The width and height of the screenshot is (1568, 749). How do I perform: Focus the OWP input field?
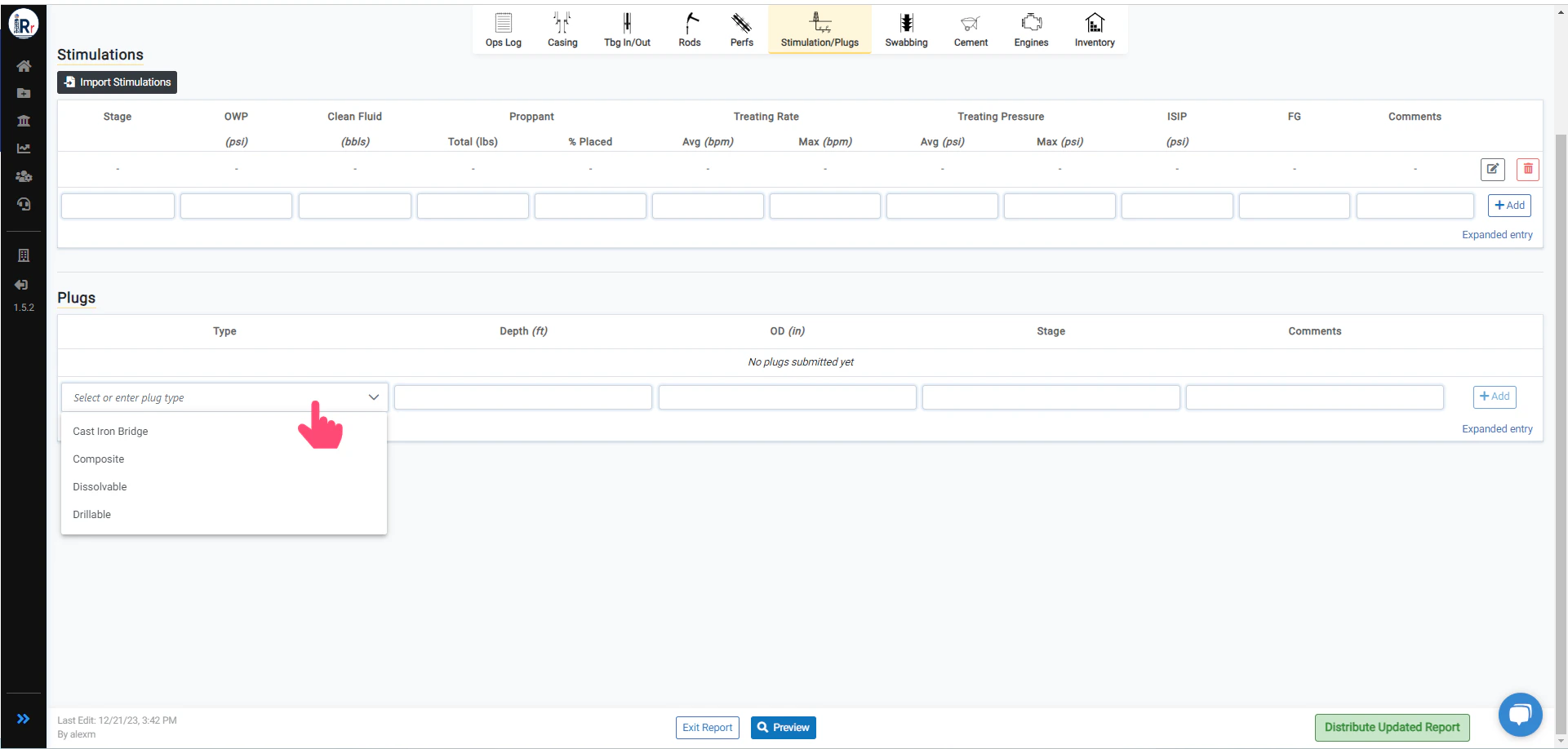click(x=236, y=206)
